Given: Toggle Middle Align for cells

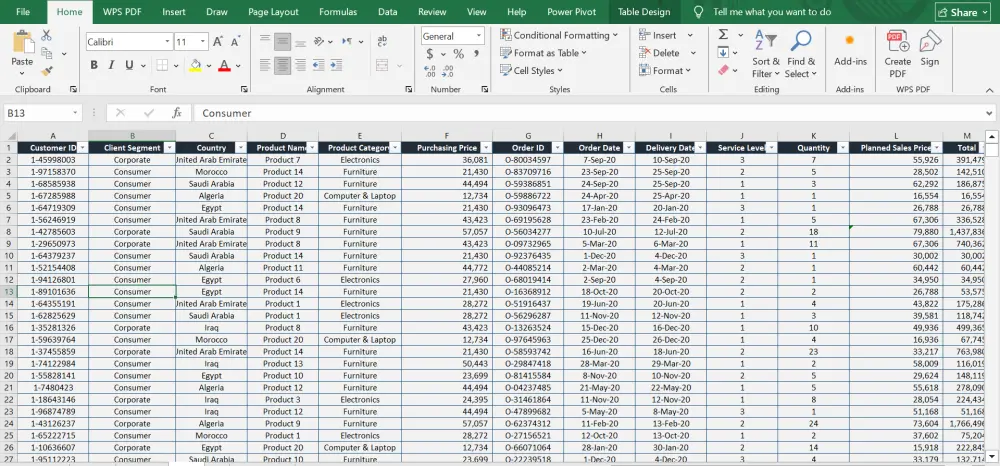Looking at the screenshot, I should 283,41.
